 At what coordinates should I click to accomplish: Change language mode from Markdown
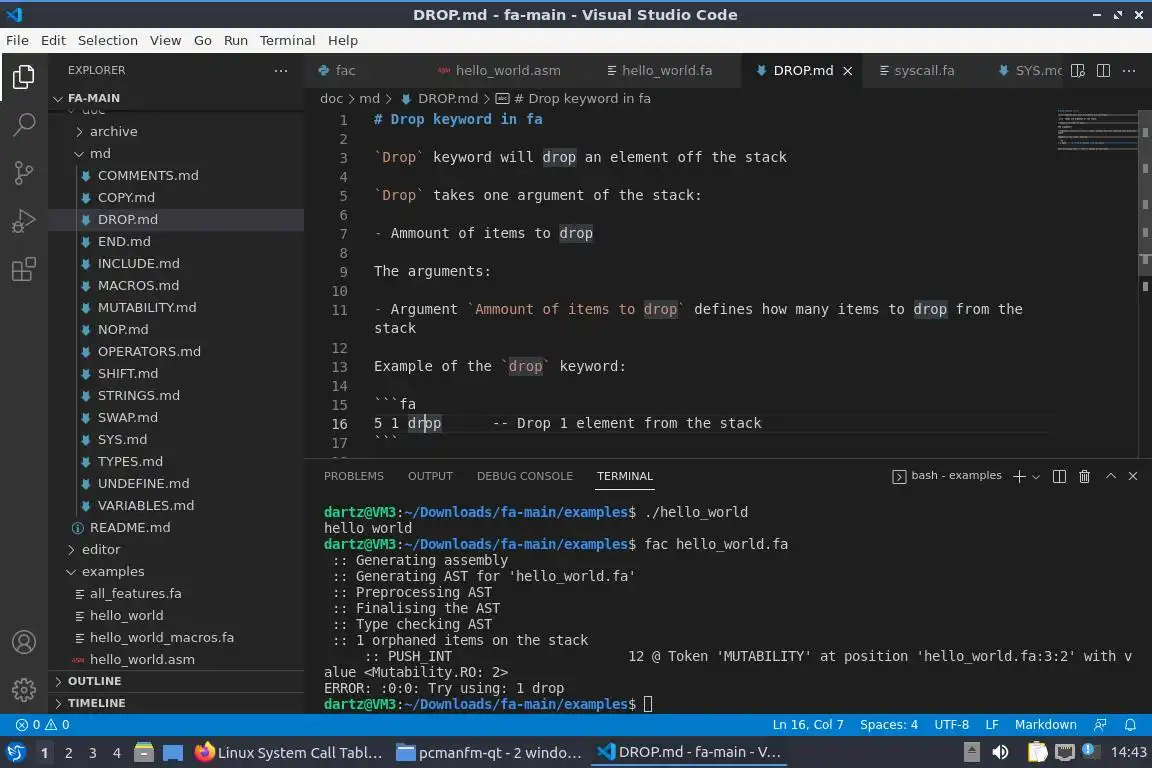point(1045,725)
